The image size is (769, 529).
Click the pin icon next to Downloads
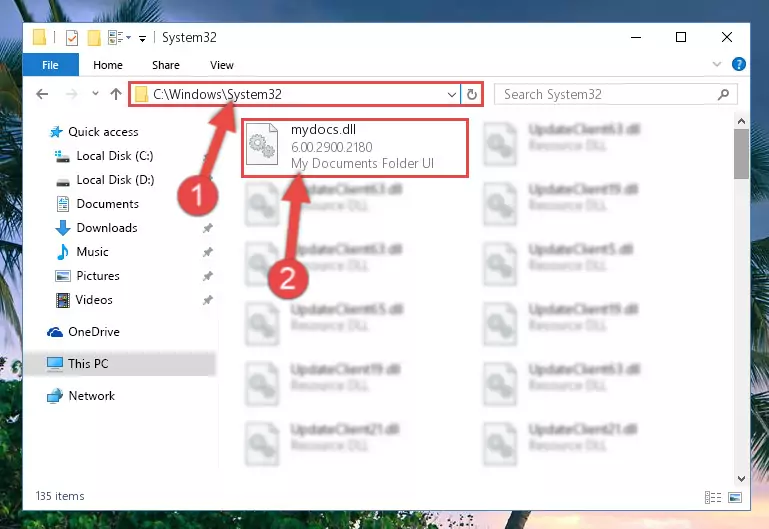point(208,228)
